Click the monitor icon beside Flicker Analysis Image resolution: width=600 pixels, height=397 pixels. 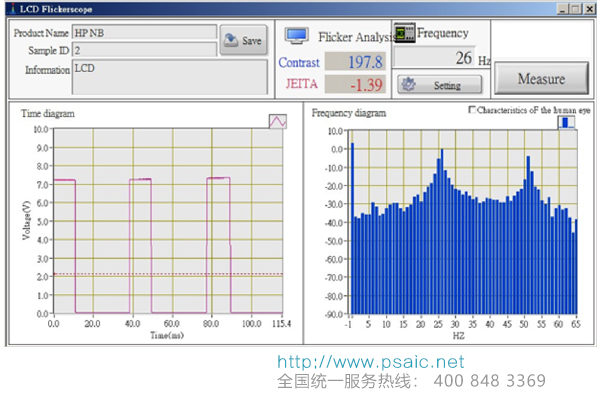pos(297,36)
